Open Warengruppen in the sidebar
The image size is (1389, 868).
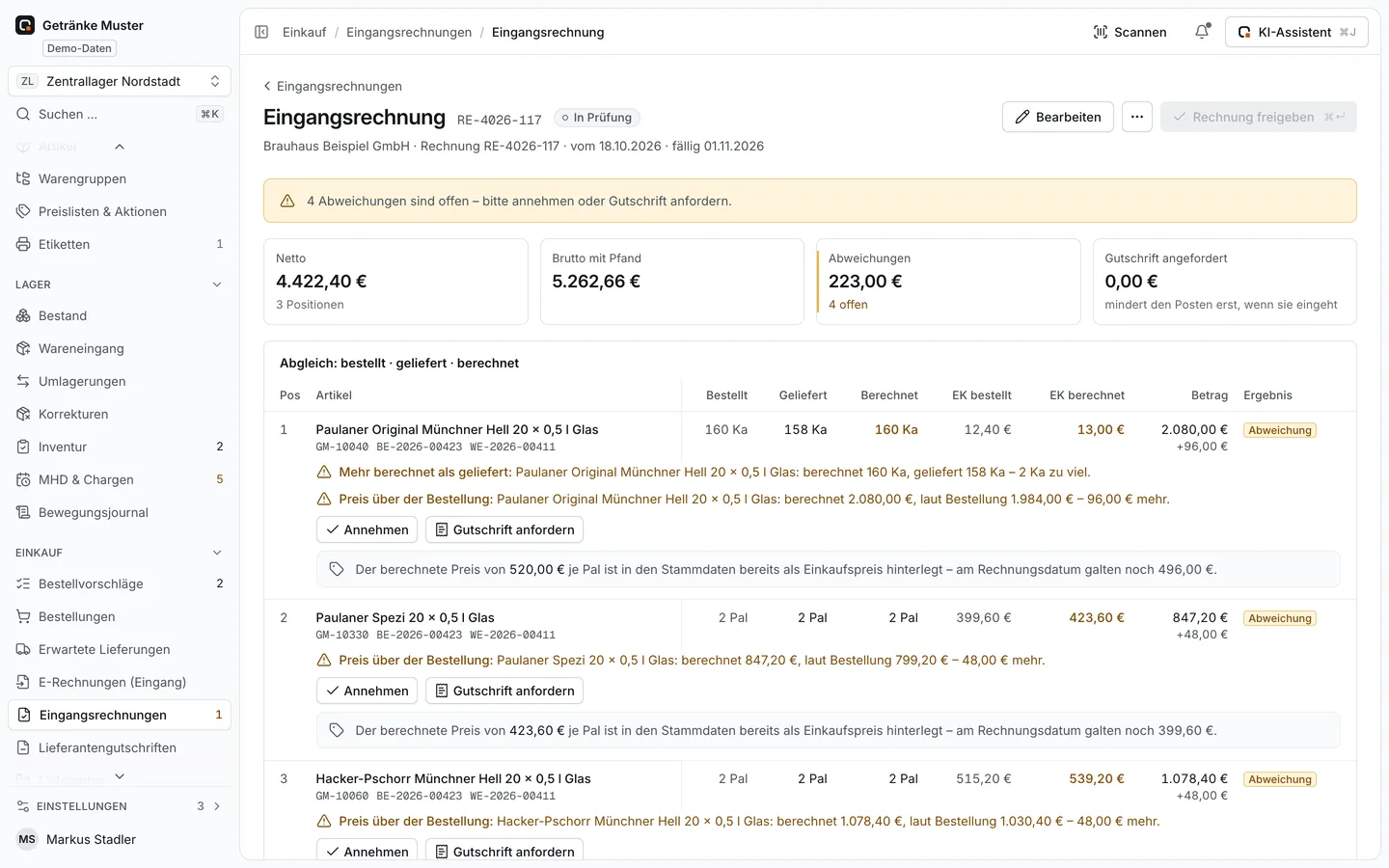coord(120,178)
